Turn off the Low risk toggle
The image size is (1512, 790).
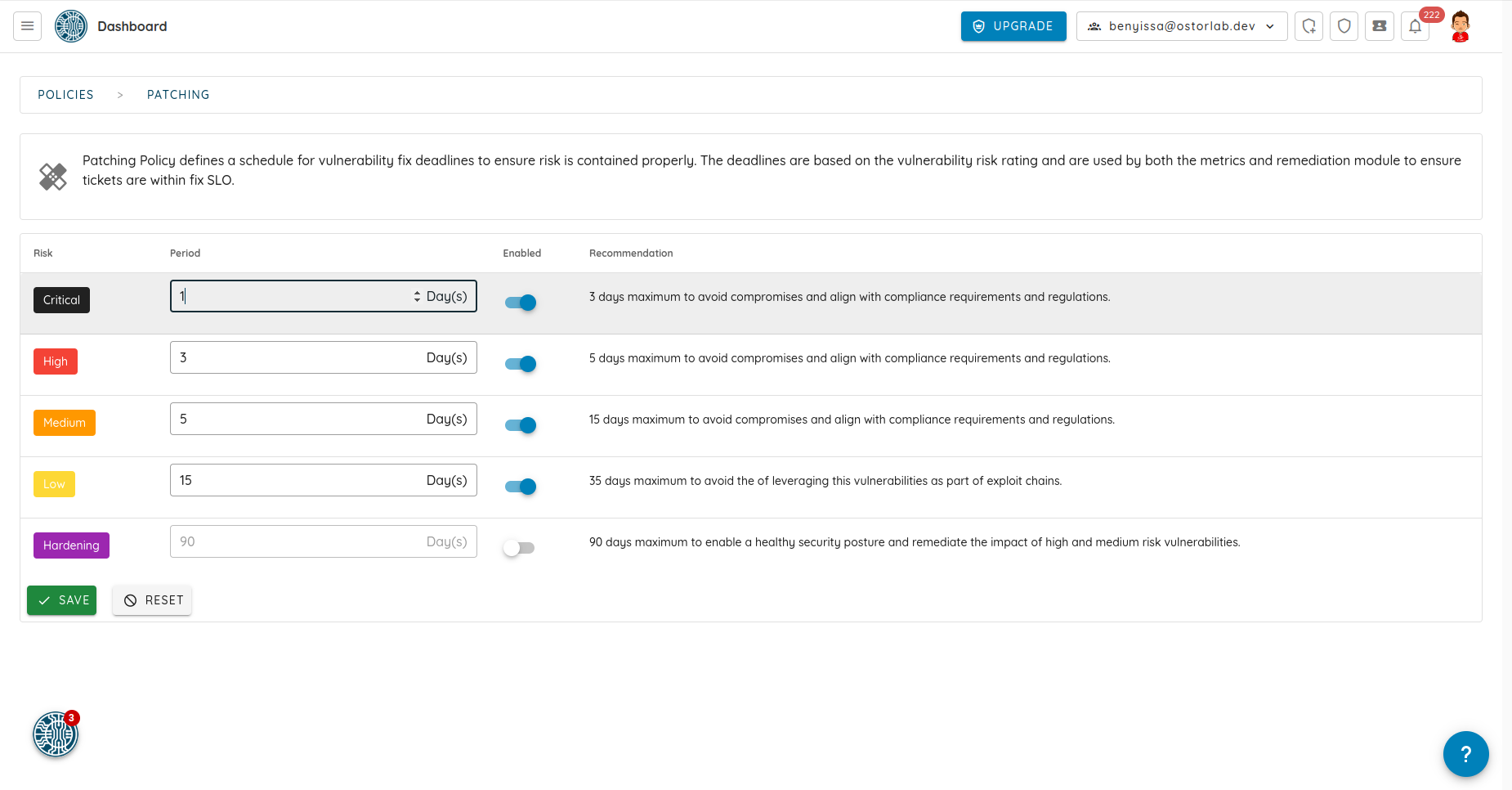pyautogui.click(x=521, y=487)
